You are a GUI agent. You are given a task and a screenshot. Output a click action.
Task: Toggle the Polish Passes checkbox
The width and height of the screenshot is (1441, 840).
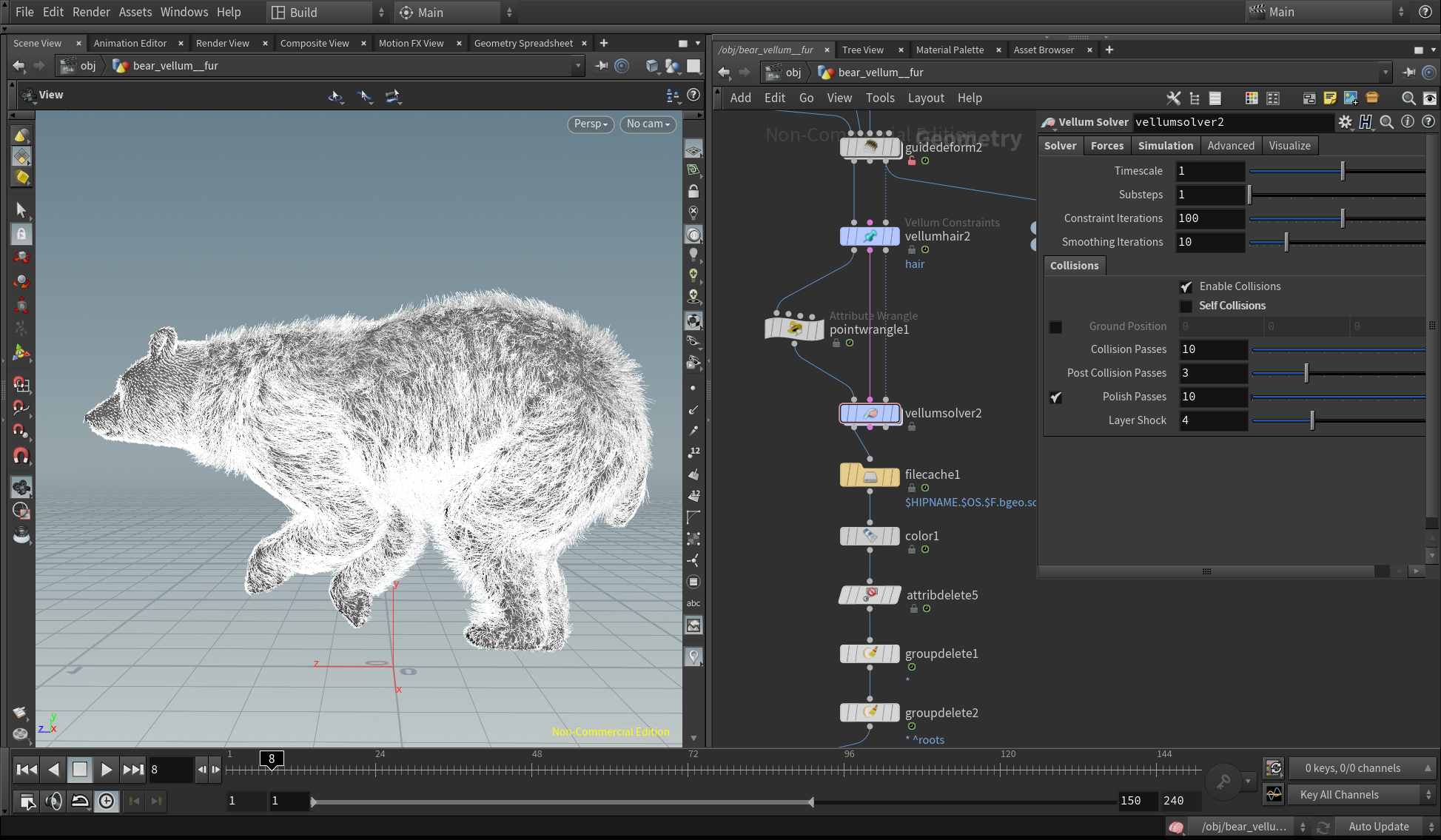pyautogui.click(x=1055, y=397)
